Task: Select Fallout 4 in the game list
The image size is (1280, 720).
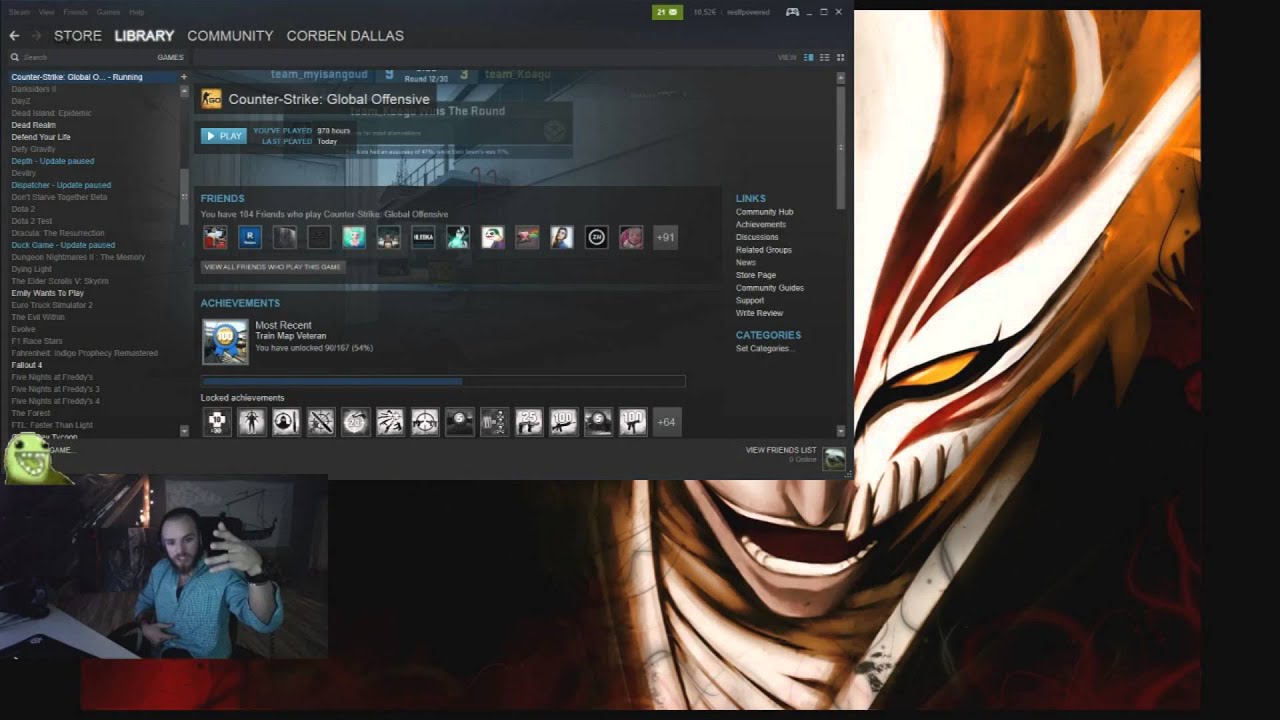Action: tap(27, 365)
